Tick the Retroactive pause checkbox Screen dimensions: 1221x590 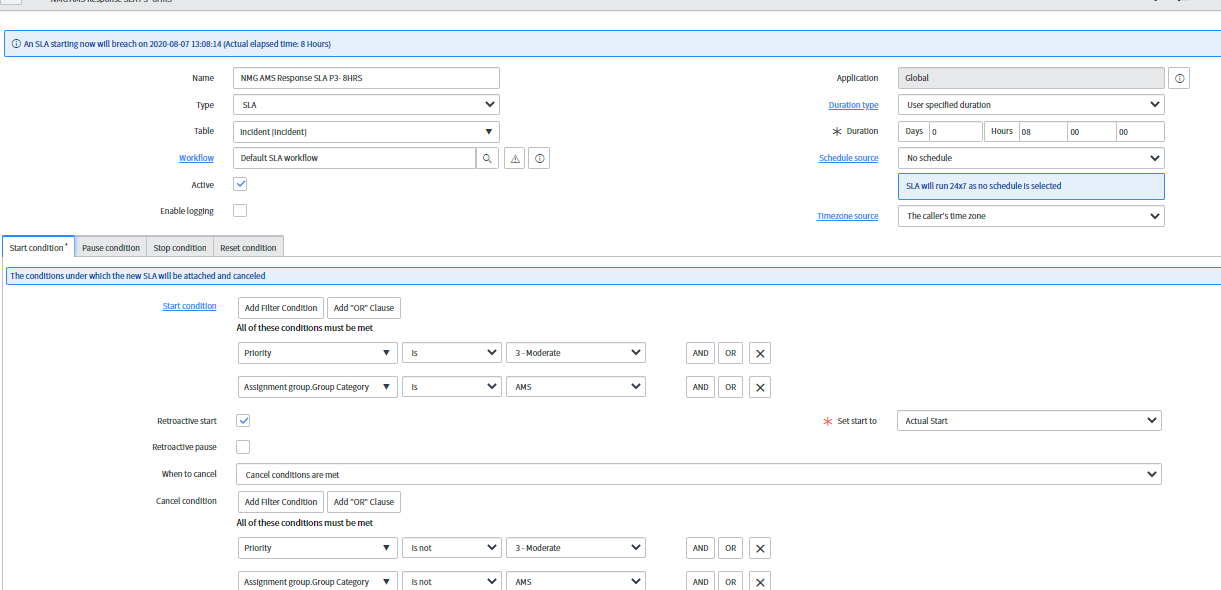[x=243, y=447]
